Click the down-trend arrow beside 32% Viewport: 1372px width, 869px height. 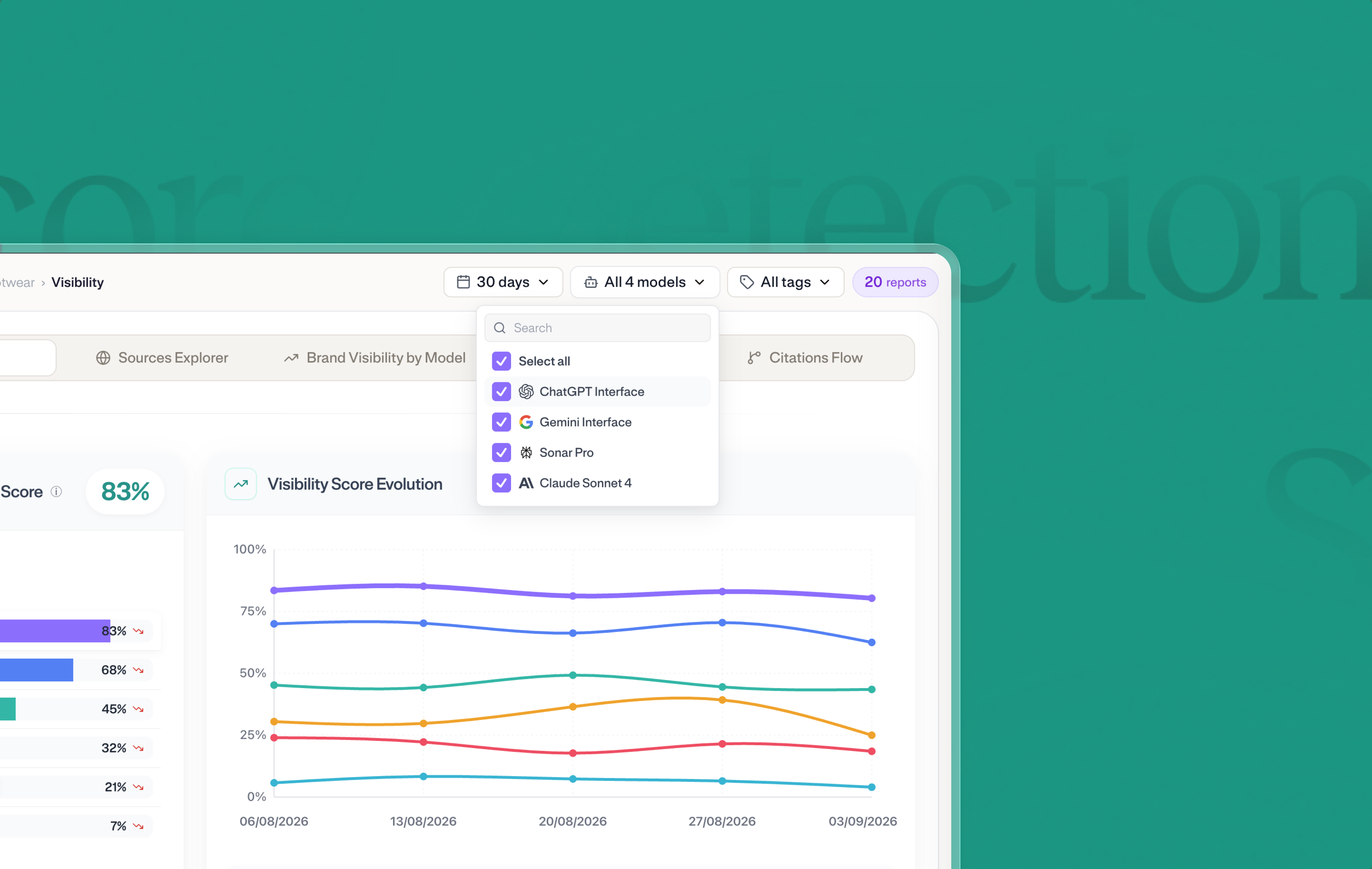pyautogui.click(x=138, y=748)
